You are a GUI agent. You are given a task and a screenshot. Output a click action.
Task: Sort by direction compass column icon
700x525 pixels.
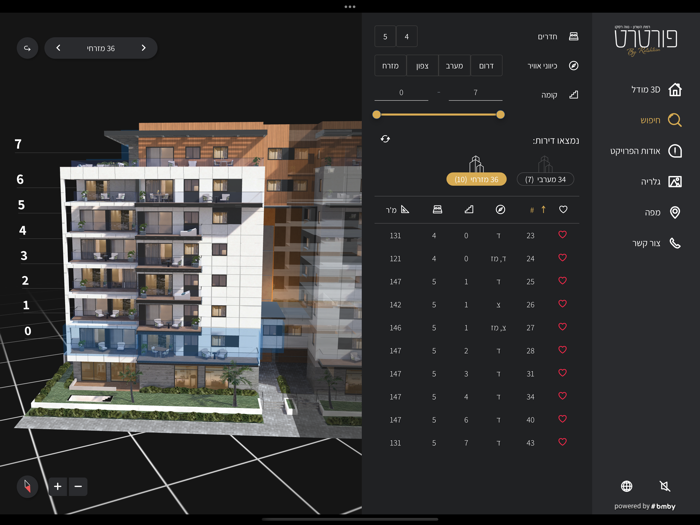click(x=500, y=209)
